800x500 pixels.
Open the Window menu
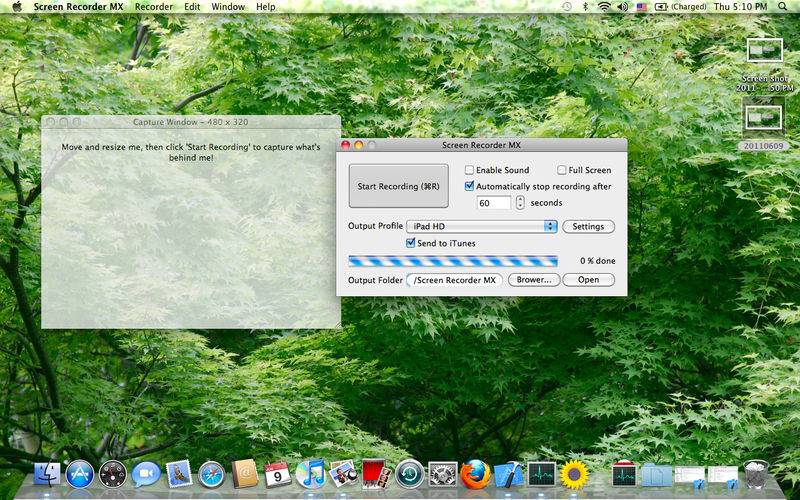228,7
